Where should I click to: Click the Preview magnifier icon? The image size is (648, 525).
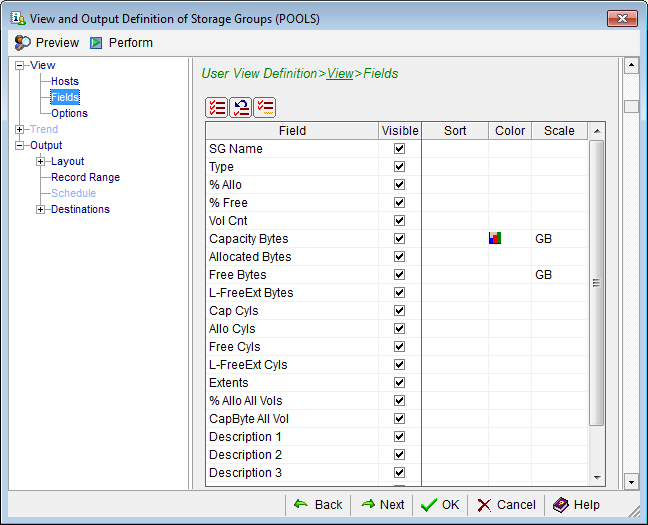click(22, 43)
